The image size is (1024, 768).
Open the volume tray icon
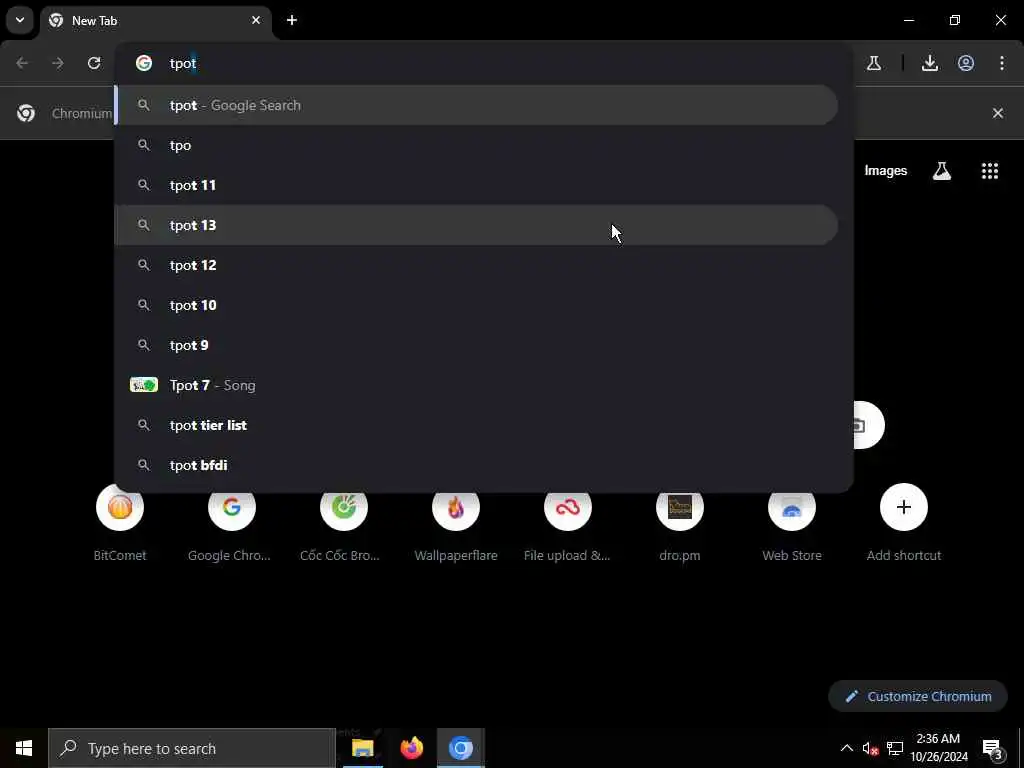870,749
